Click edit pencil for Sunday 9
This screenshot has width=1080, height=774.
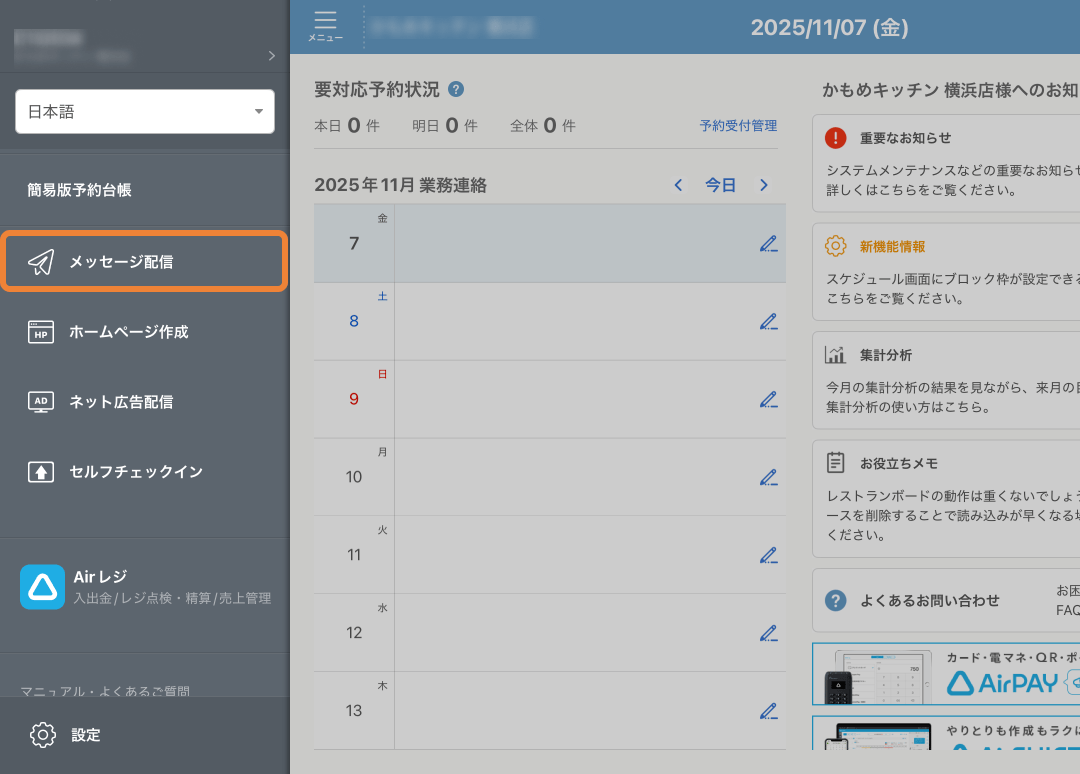(768, 399)
